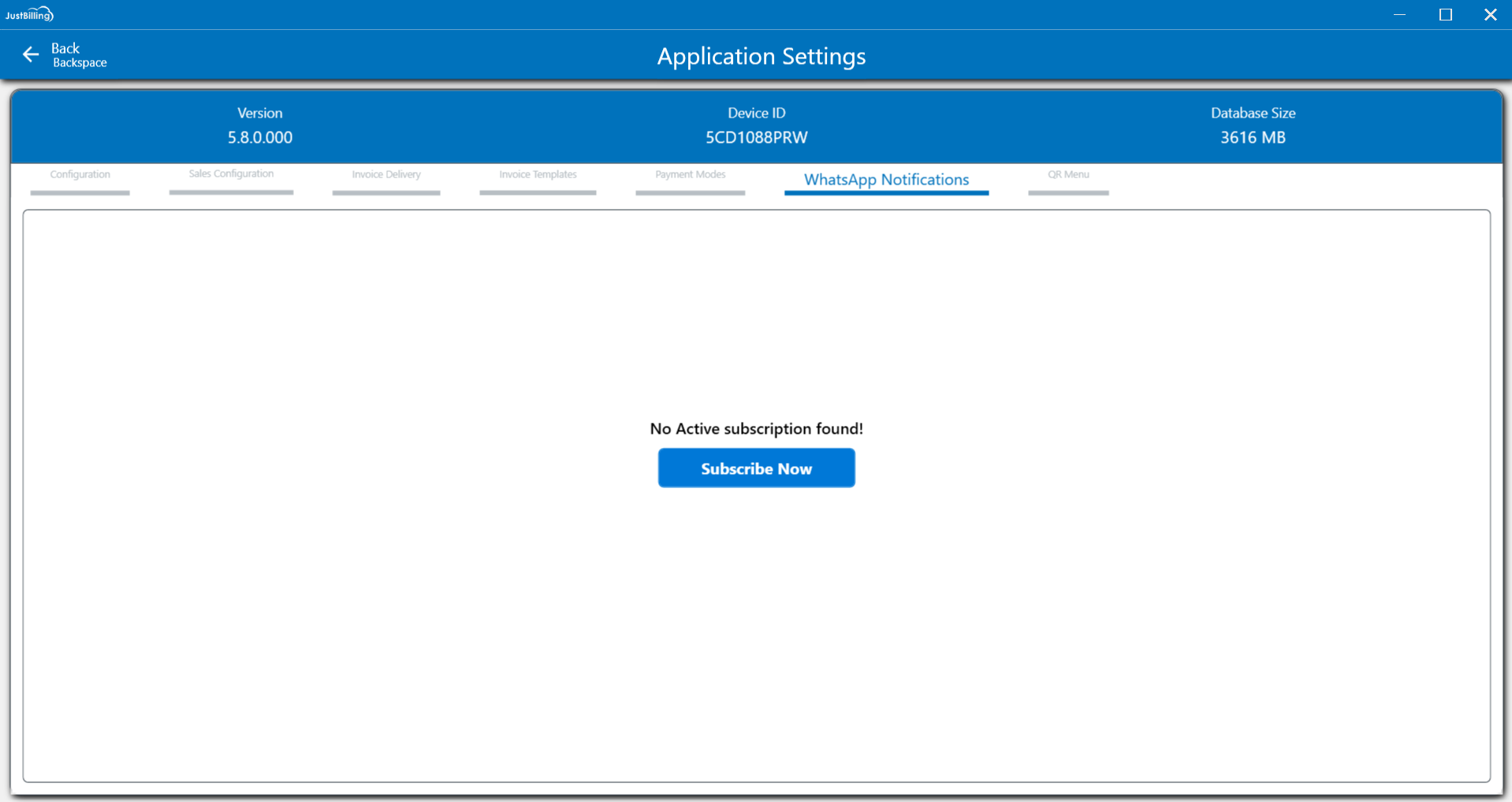The image size is (1512, 802).
Task: Click the No Active subscription found message
Action: tap(756, 429)
